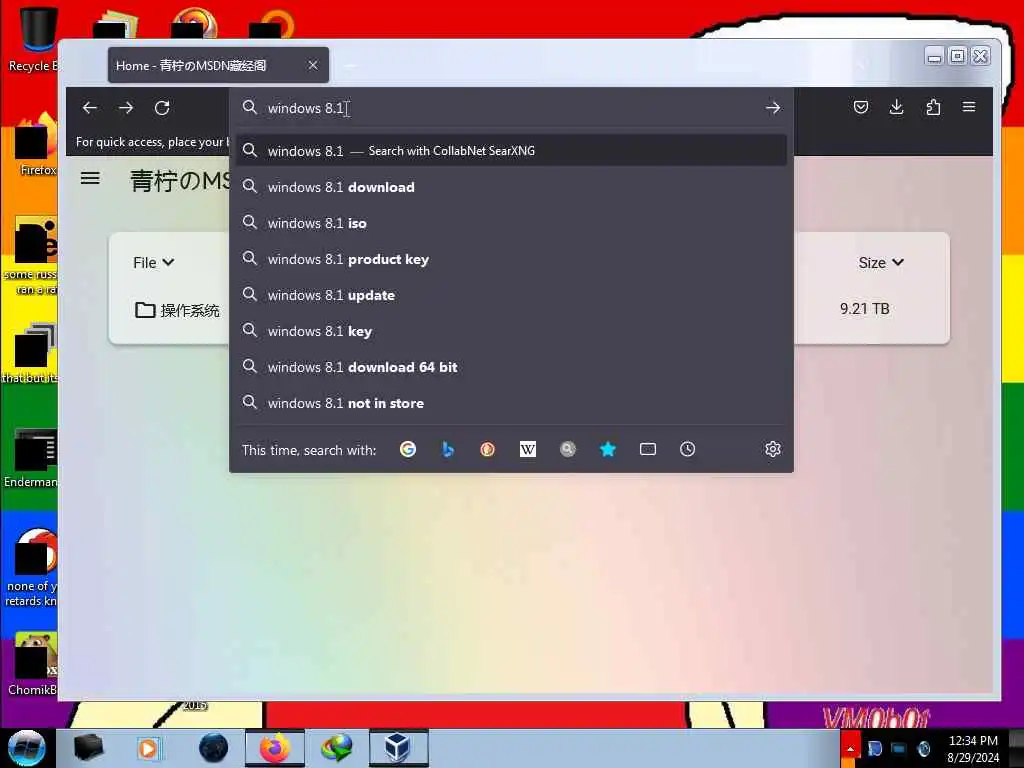Select suggestion 'windows 8.1 update'

pyautogui.click(x=511, y=295)
